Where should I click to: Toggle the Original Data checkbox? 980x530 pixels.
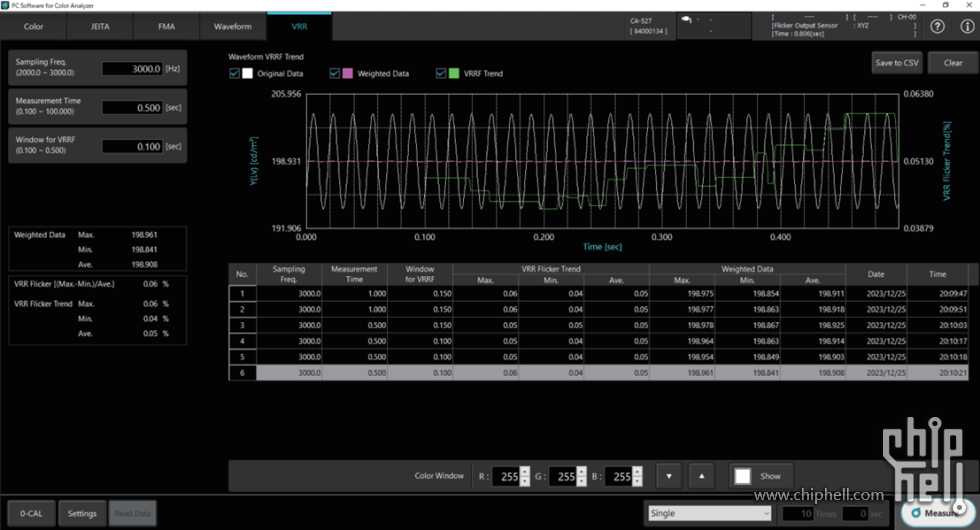click(x=234, y=74)
